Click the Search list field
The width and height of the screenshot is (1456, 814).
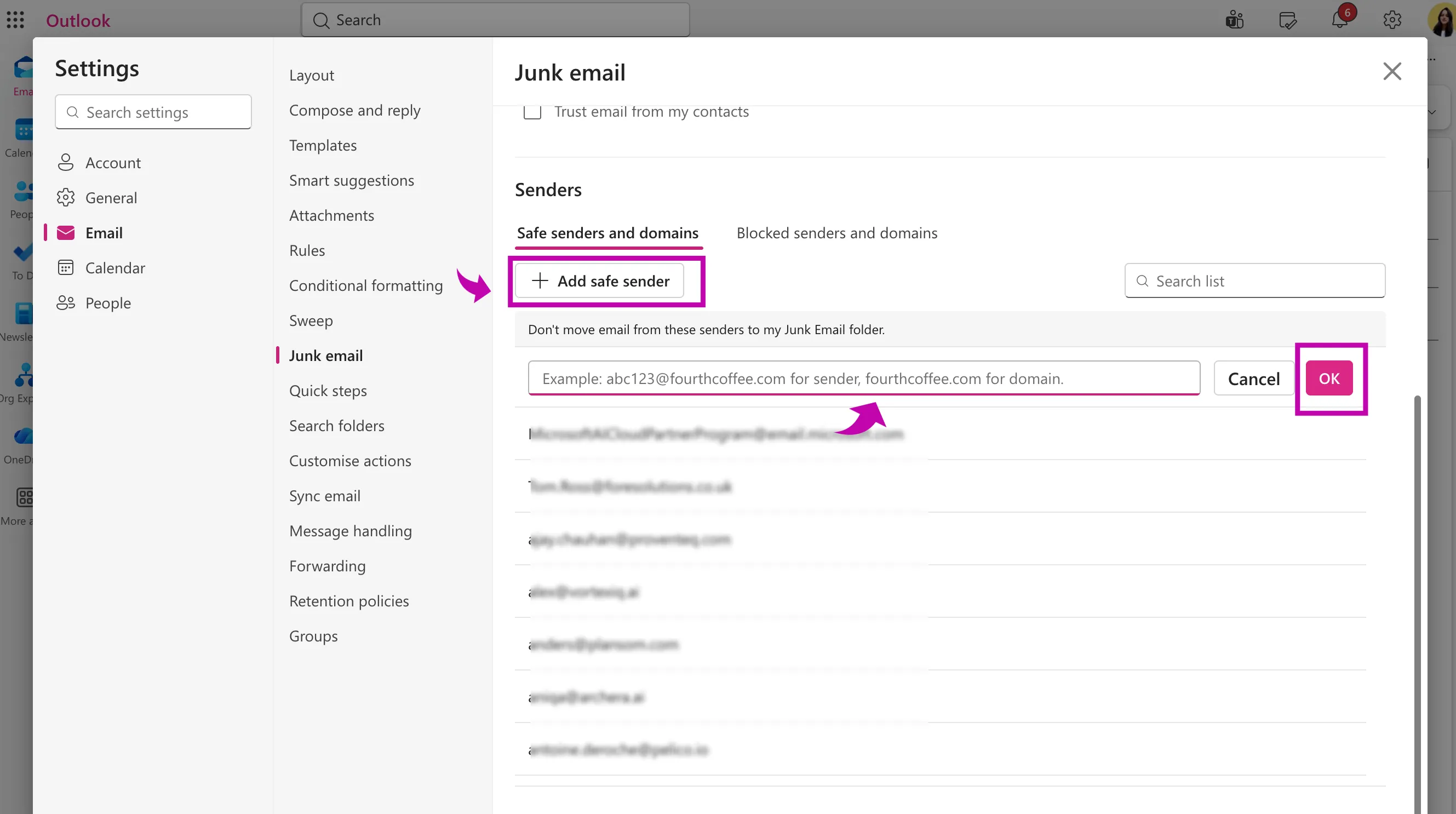tap(1255, 281)
